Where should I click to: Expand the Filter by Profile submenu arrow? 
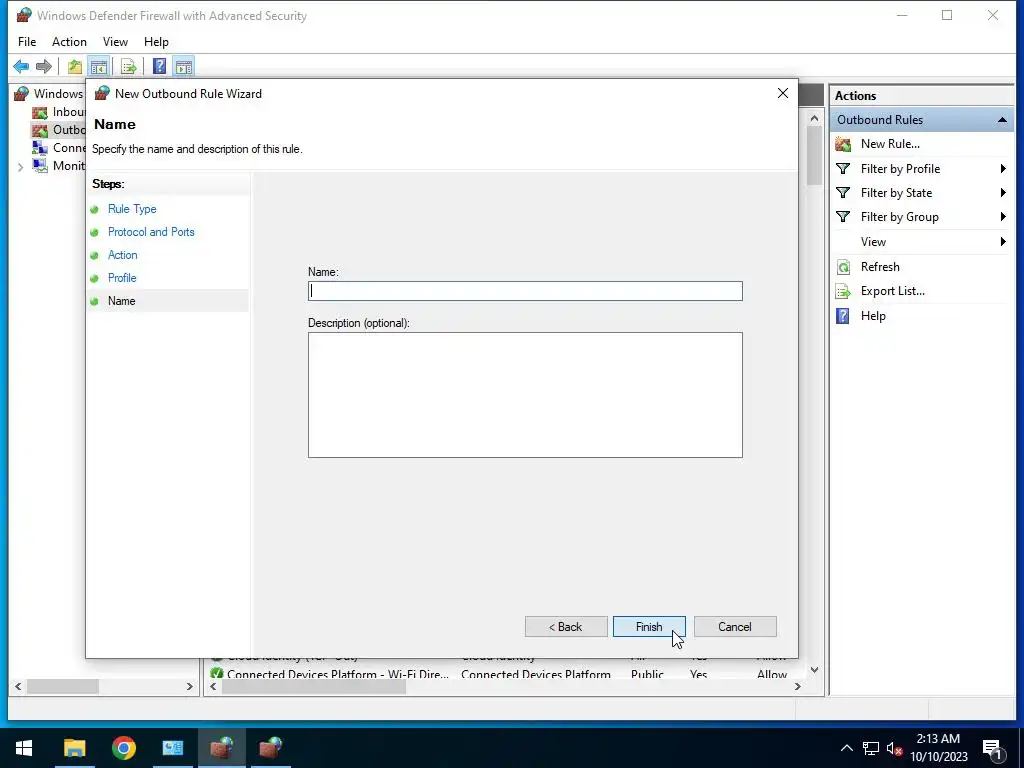click(1003, 169)
